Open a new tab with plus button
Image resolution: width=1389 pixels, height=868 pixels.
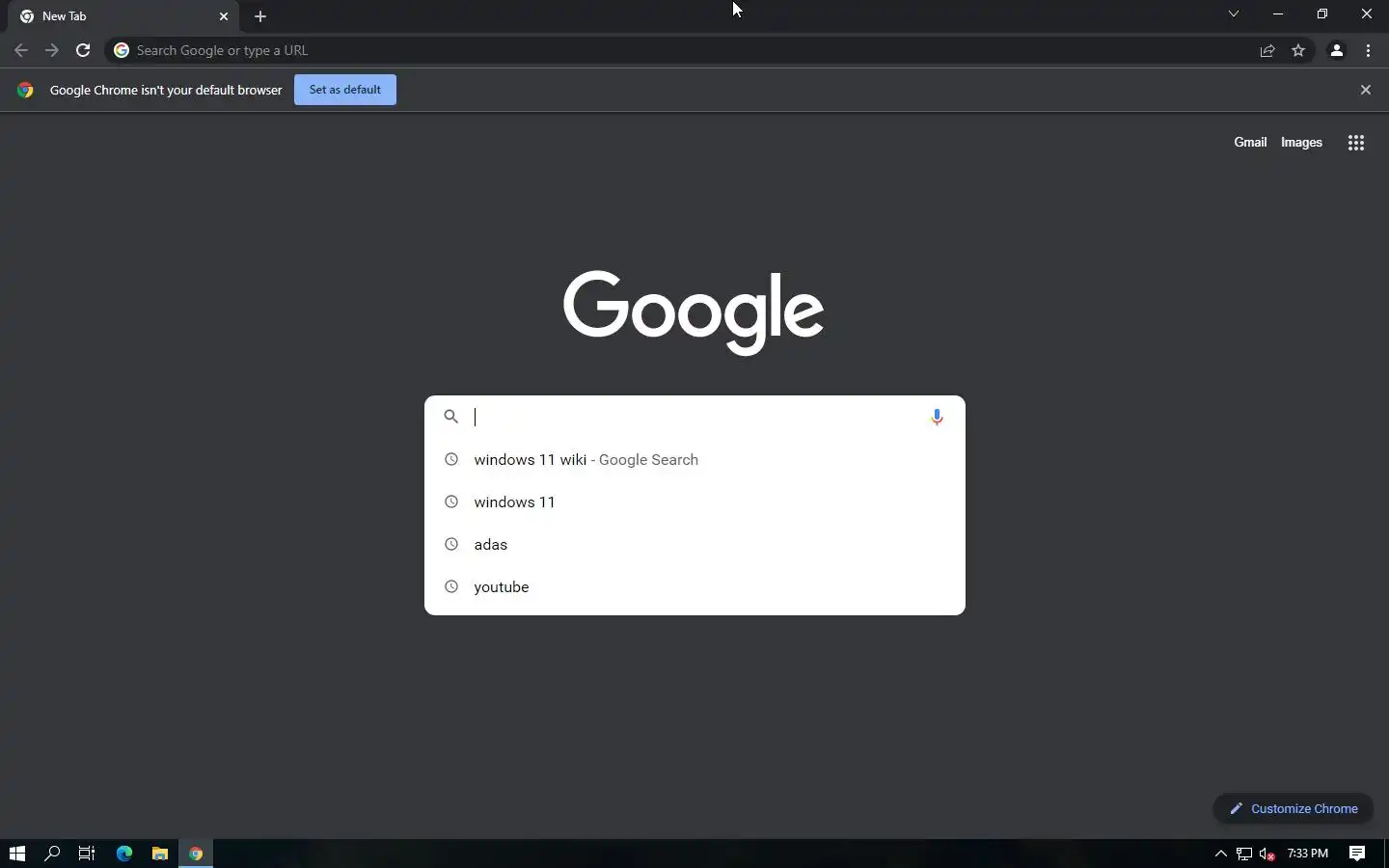pyautogui.click(x=260, y=16)
